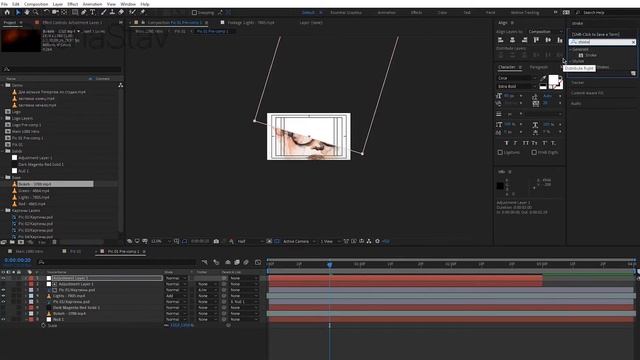This screenshot has height=360, width=640.
Task: Open parent dropdown for Null 1 layer
Action: tap(243, 320)
